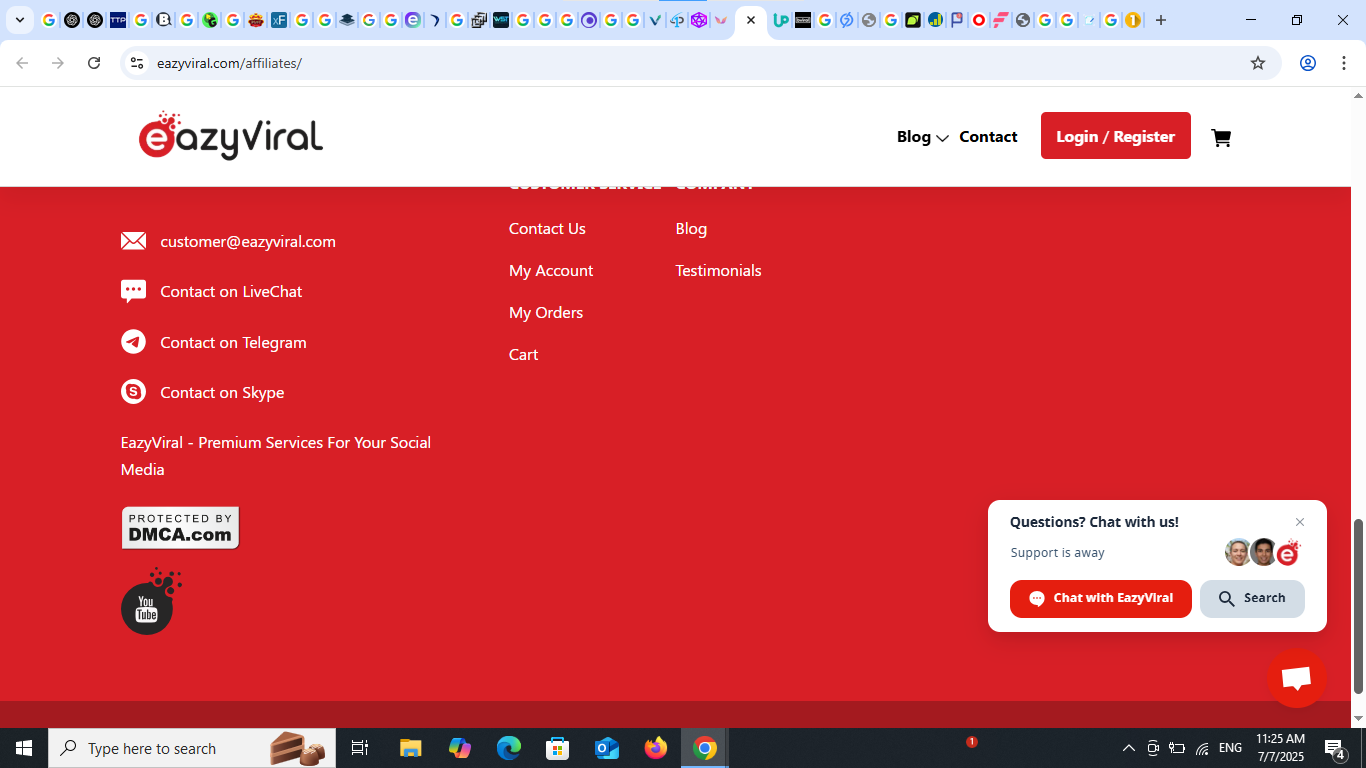The width and height of the screenshot is (1366, 768).
Task: Open the My Account footer link
Action: 551,270
